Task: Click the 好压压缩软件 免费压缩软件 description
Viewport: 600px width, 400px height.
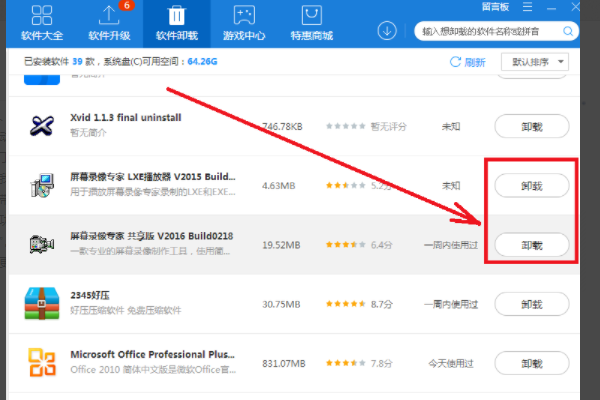Action: coord(126,310)
